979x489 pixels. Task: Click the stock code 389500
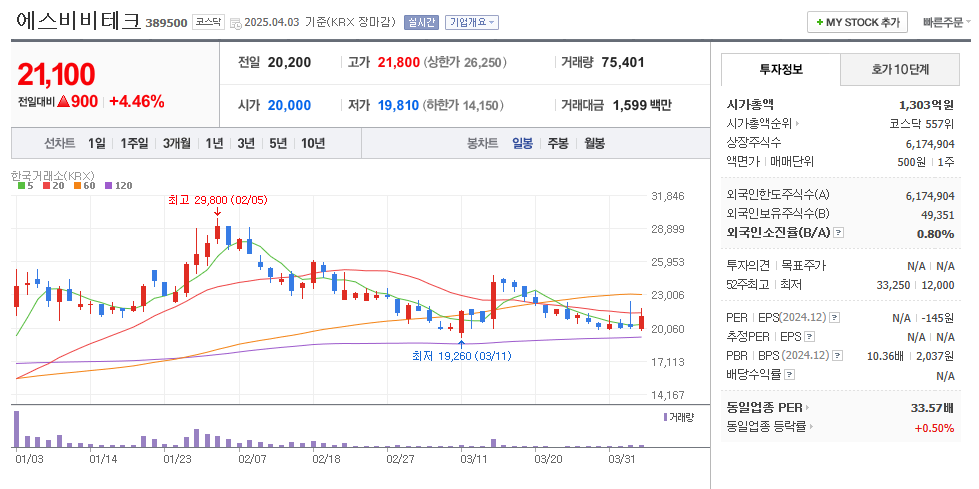coord(166,23)
